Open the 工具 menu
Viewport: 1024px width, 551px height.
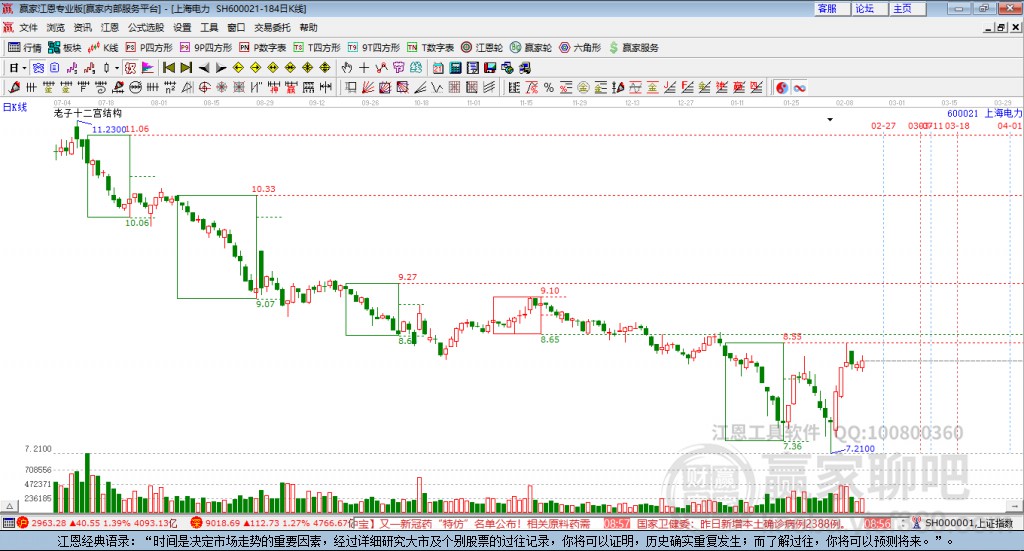(x=209, y=27)
